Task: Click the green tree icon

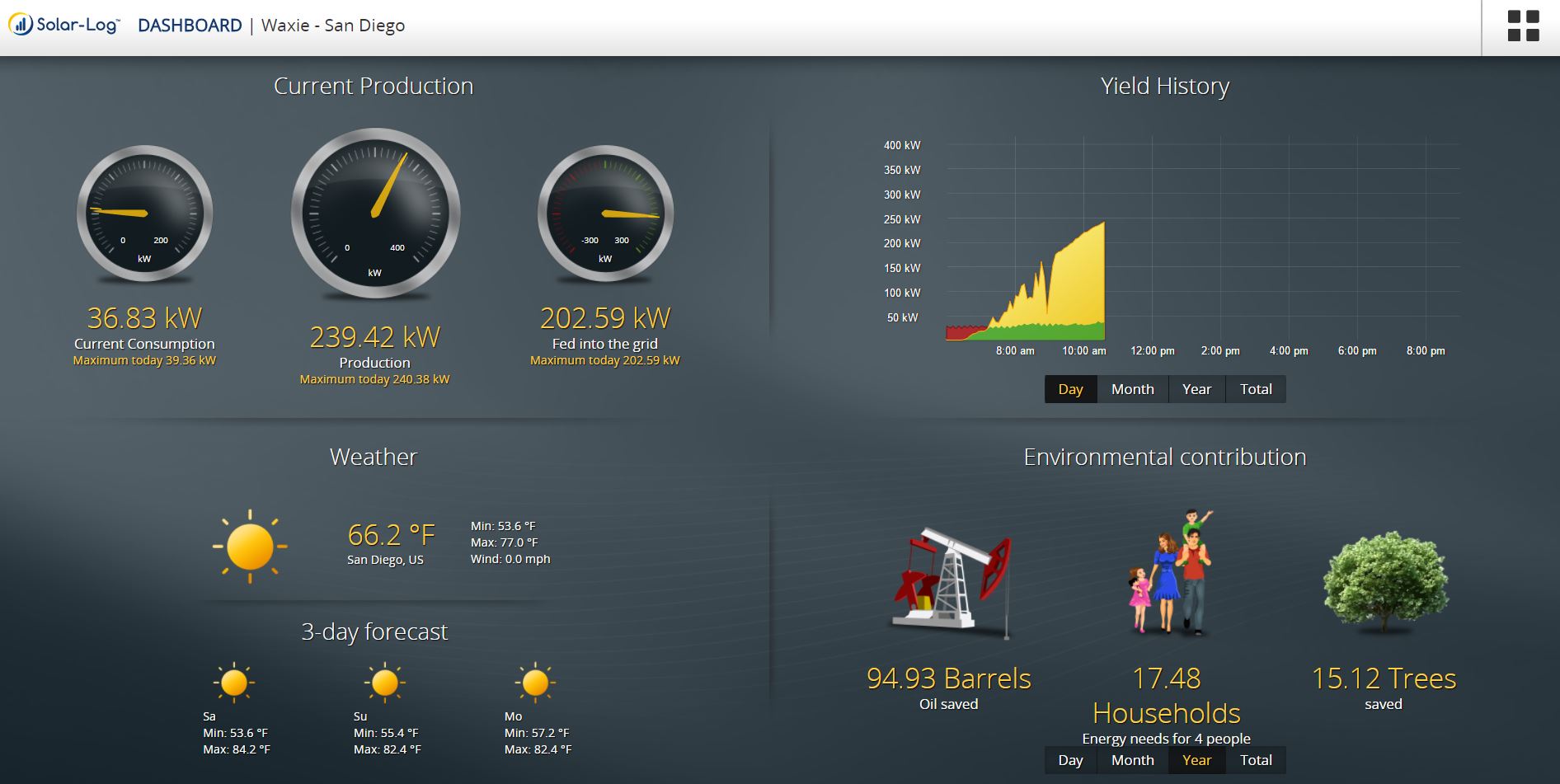Action: 1384,580
